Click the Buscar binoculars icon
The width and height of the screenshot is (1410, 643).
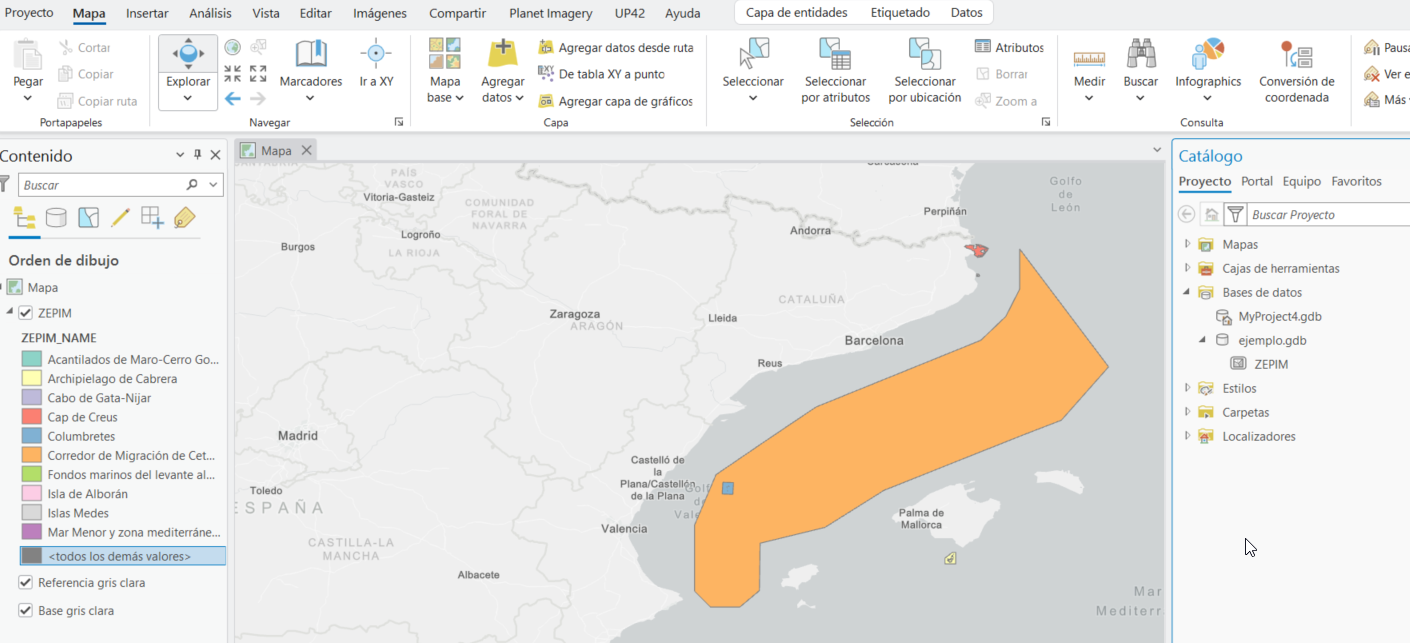point(1140,56)
